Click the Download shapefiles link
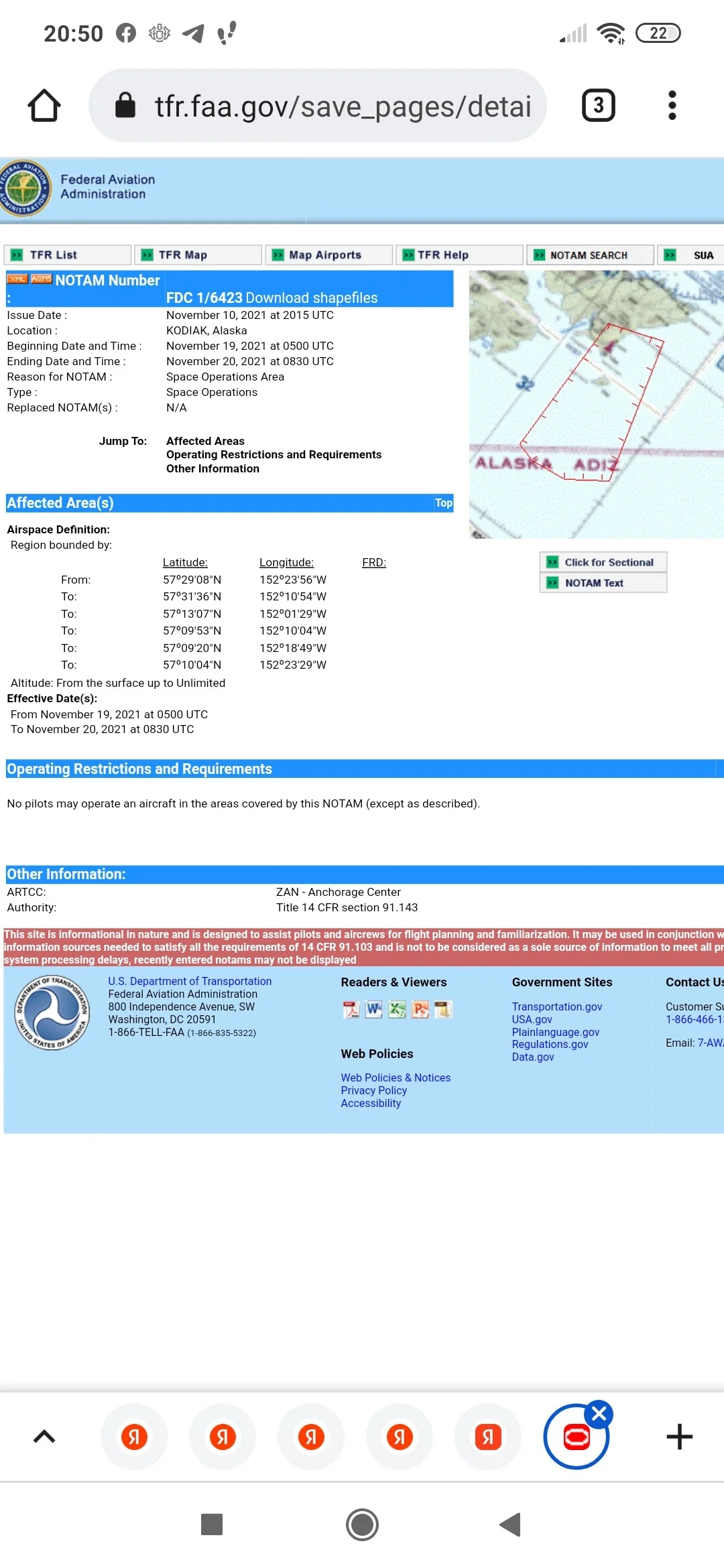The image size is (724, 1568). (x=312, y=298)
